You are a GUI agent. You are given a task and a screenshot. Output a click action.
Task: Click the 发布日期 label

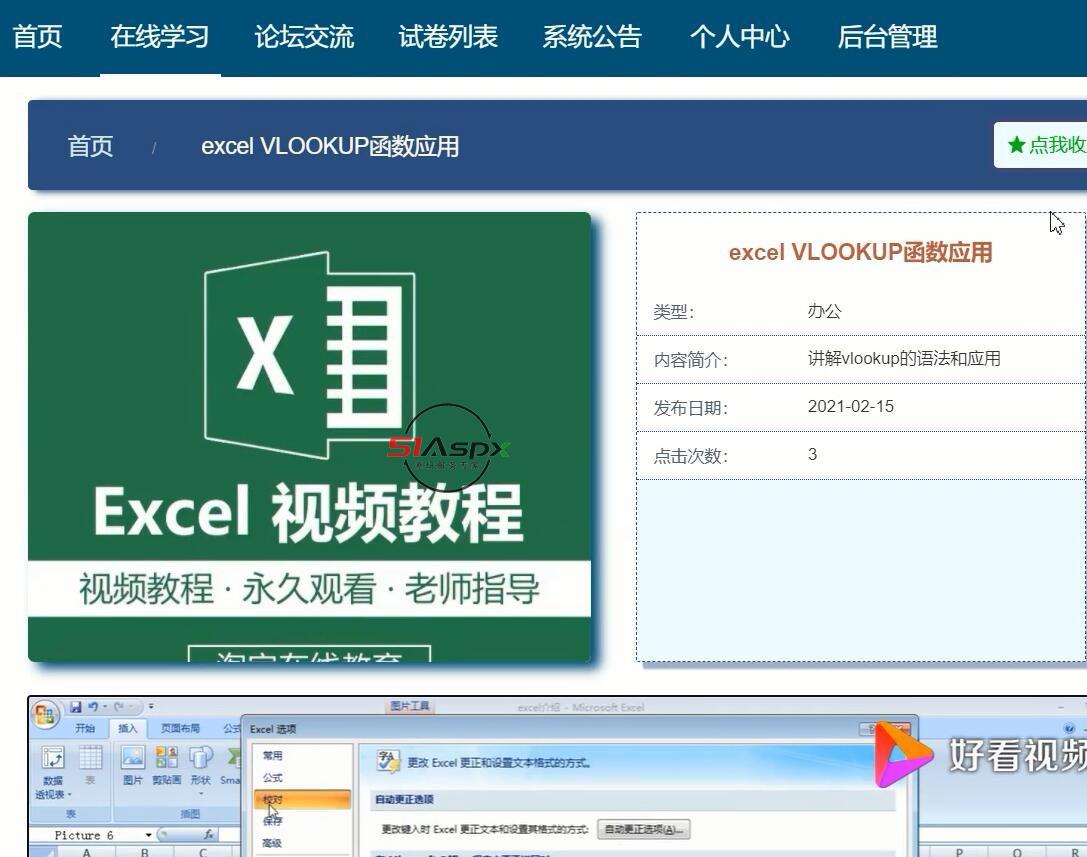tap(690, 407)
